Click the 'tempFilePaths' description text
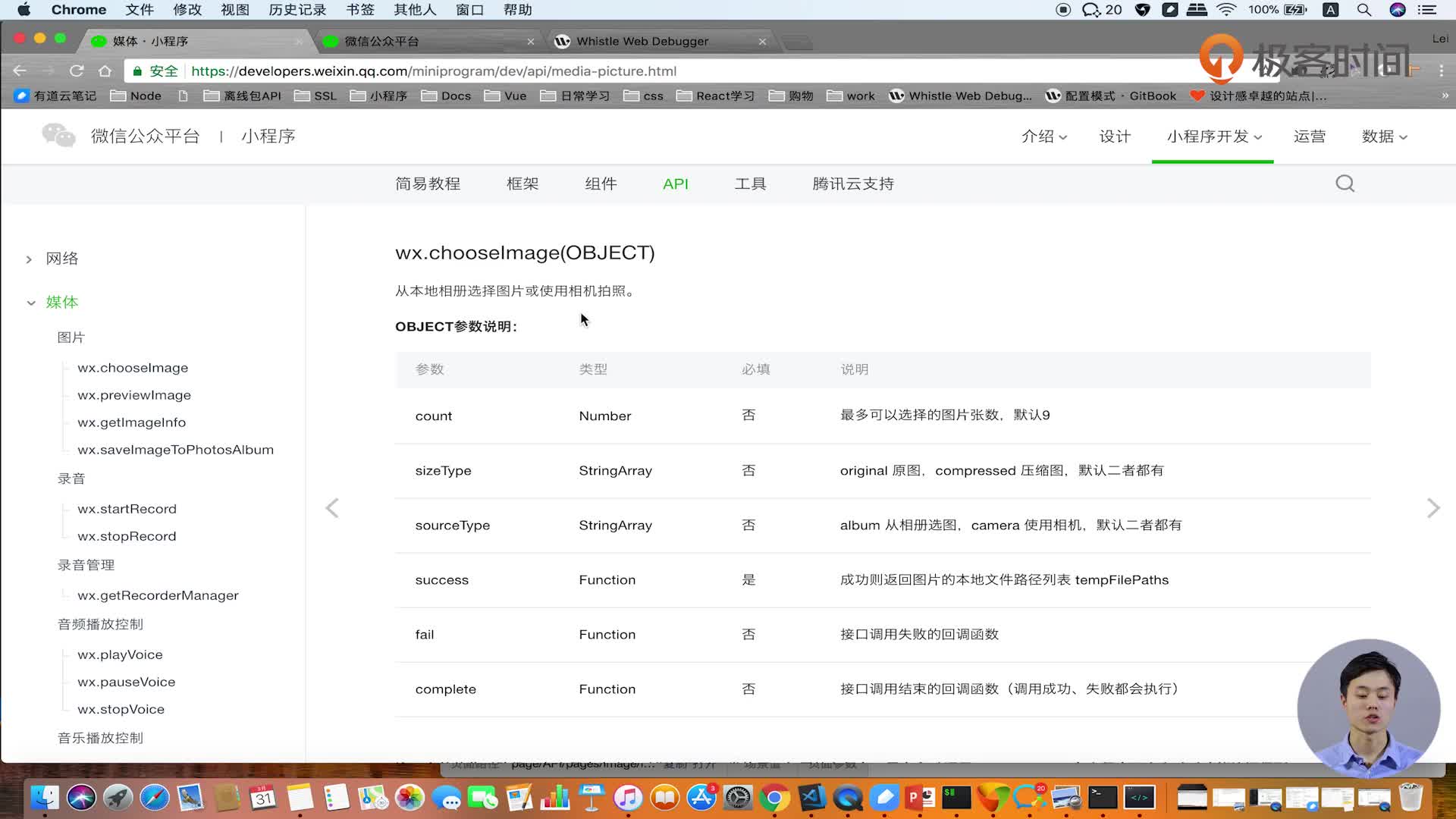This screenshot has width=1456, height=819. pos(1122,580)
